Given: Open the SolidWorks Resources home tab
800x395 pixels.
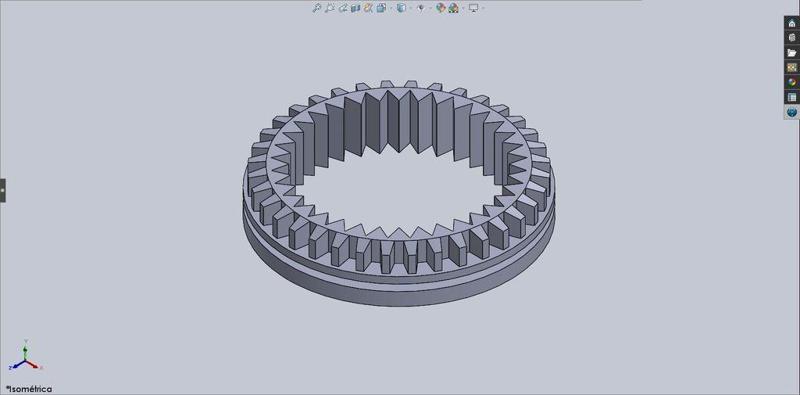Looking at the screenshot, I should (x=792, y=23).
